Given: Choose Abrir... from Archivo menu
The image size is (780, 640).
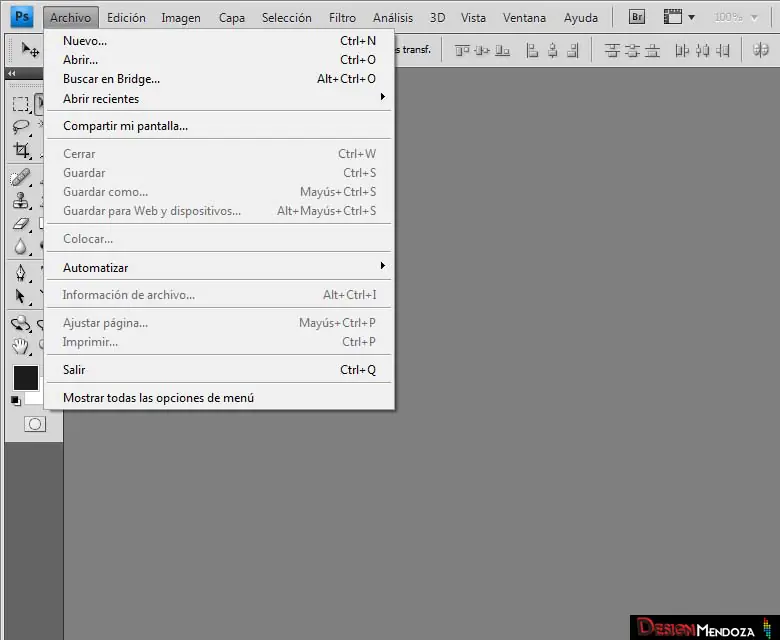Looking at the screenshot, I should [219, 60].
